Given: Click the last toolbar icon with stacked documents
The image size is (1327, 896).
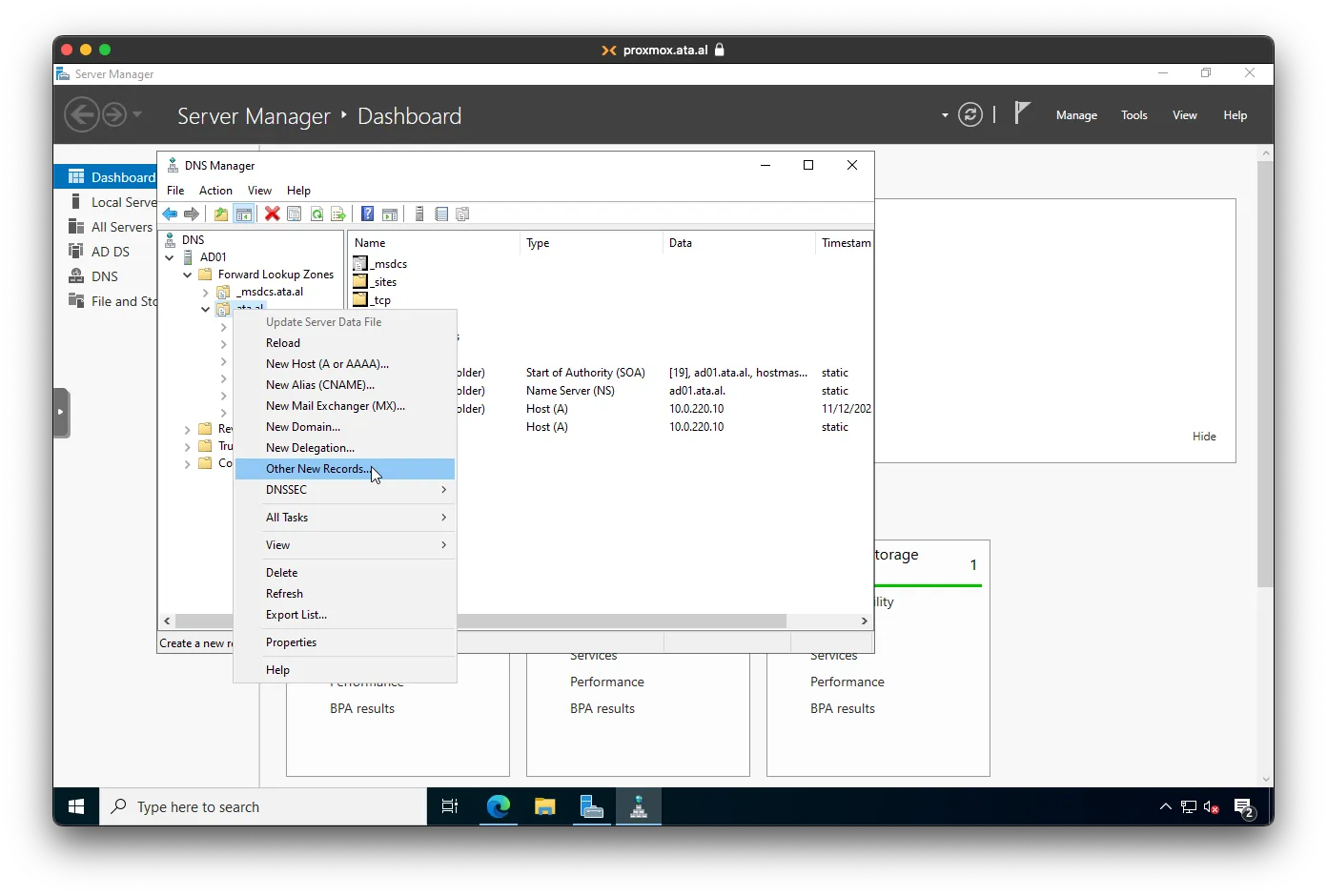Looking at the screenshot, I should tap(463, 214).
